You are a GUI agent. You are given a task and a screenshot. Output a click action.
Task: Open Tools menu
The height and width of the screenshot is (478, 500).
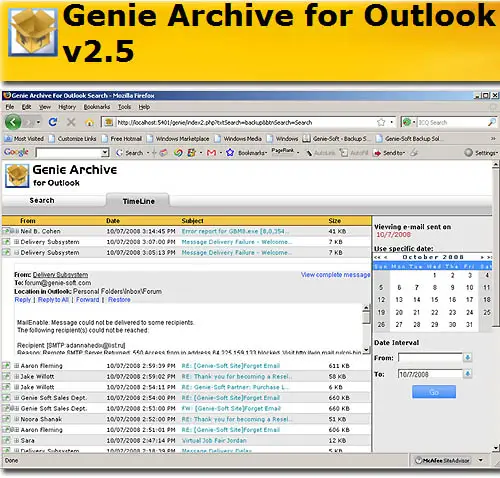[x=124, y=107]
